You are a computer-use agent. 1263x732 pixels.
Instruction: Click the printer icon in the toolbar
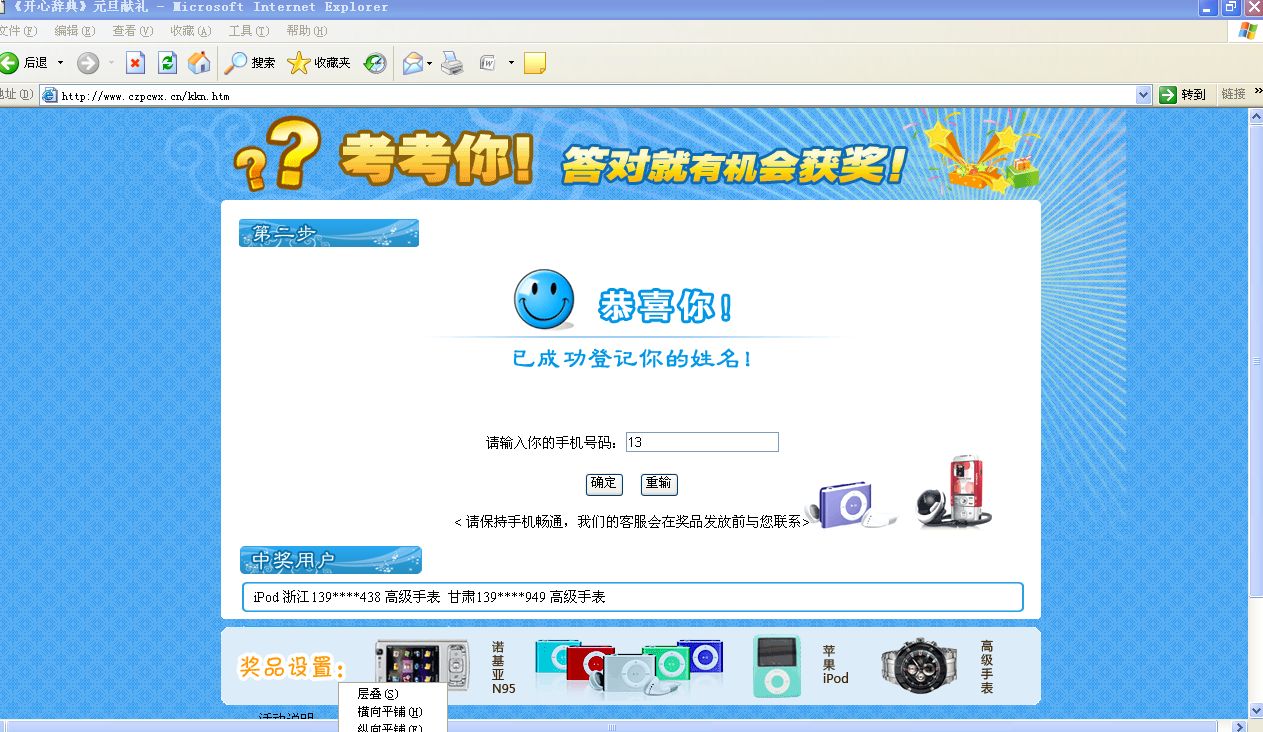453,63
